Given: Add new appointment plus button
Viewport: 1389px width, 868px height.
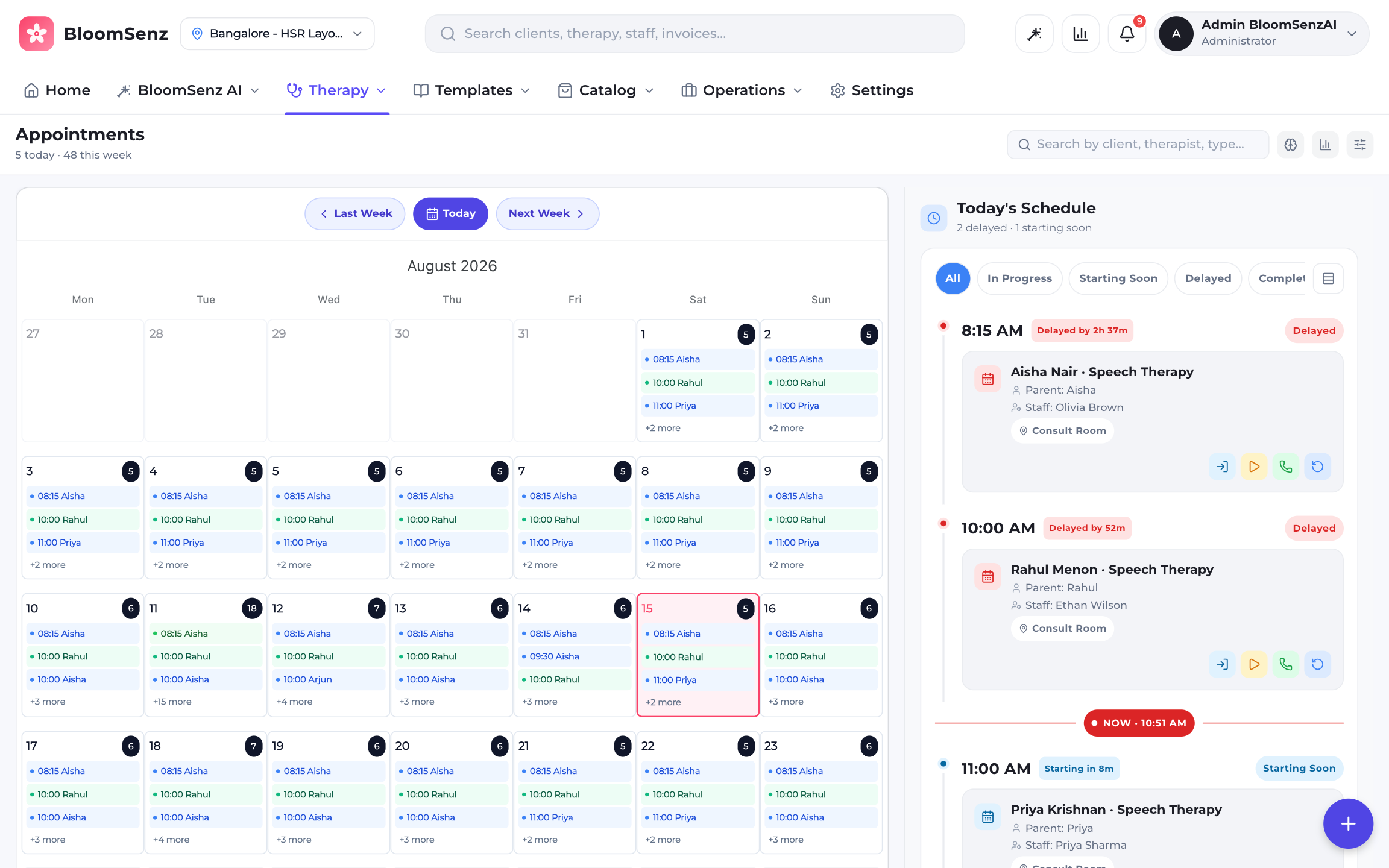Looking at the screenshot, I should click(1348, 823).
